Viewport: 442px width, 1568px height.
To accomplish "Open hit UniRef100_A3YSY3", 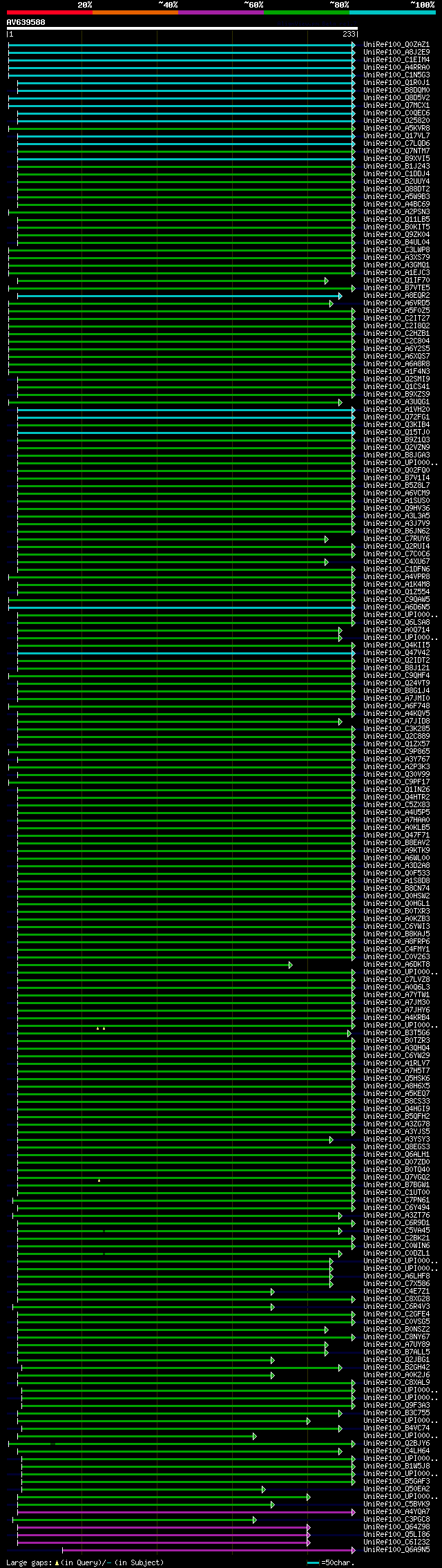I will pyautogui.click(x=396, y=1139).
